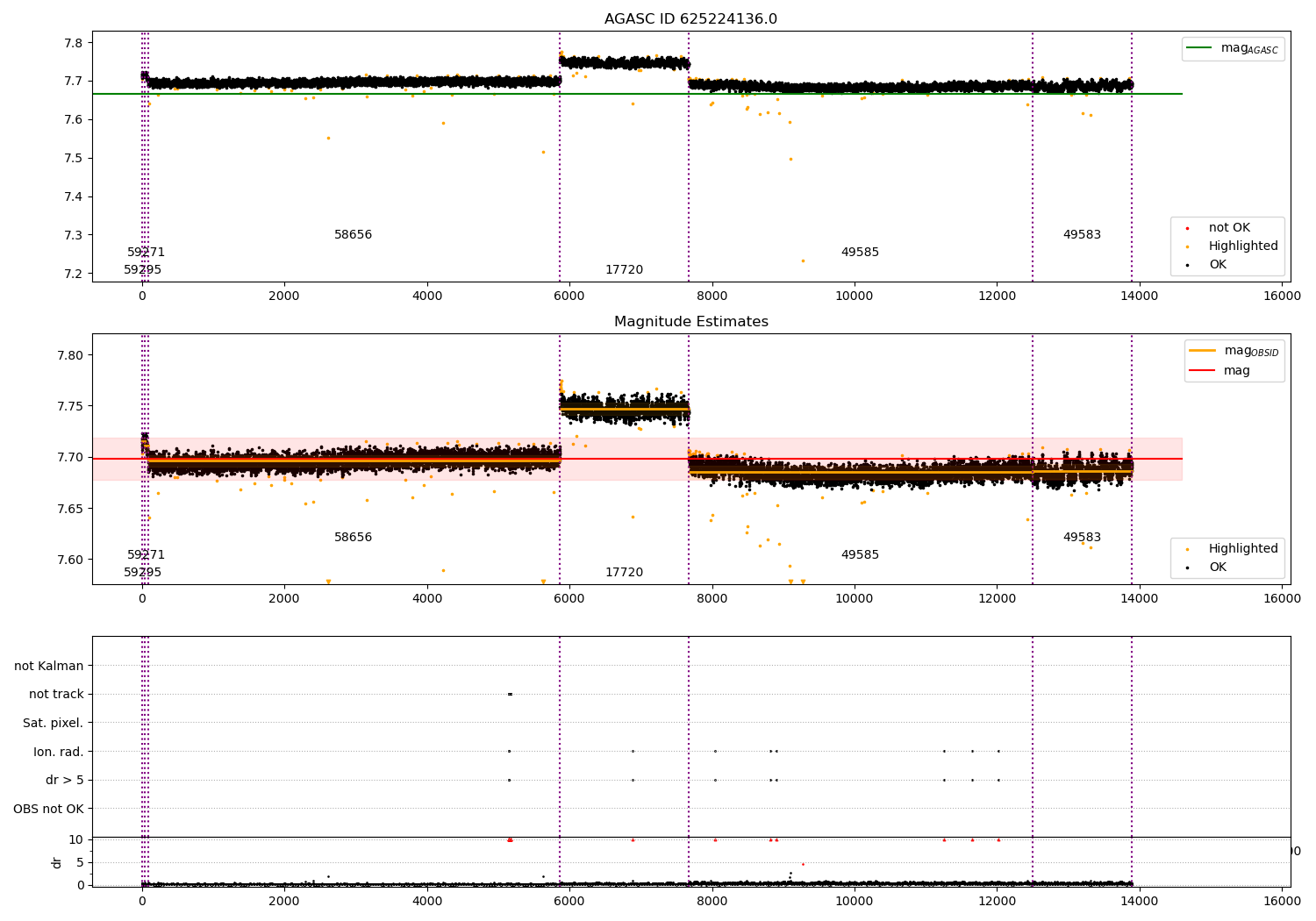Click the "dr > 5" row label
Image resolution: width=1316 pixels, height=921 pixels.
pos(65,781)
